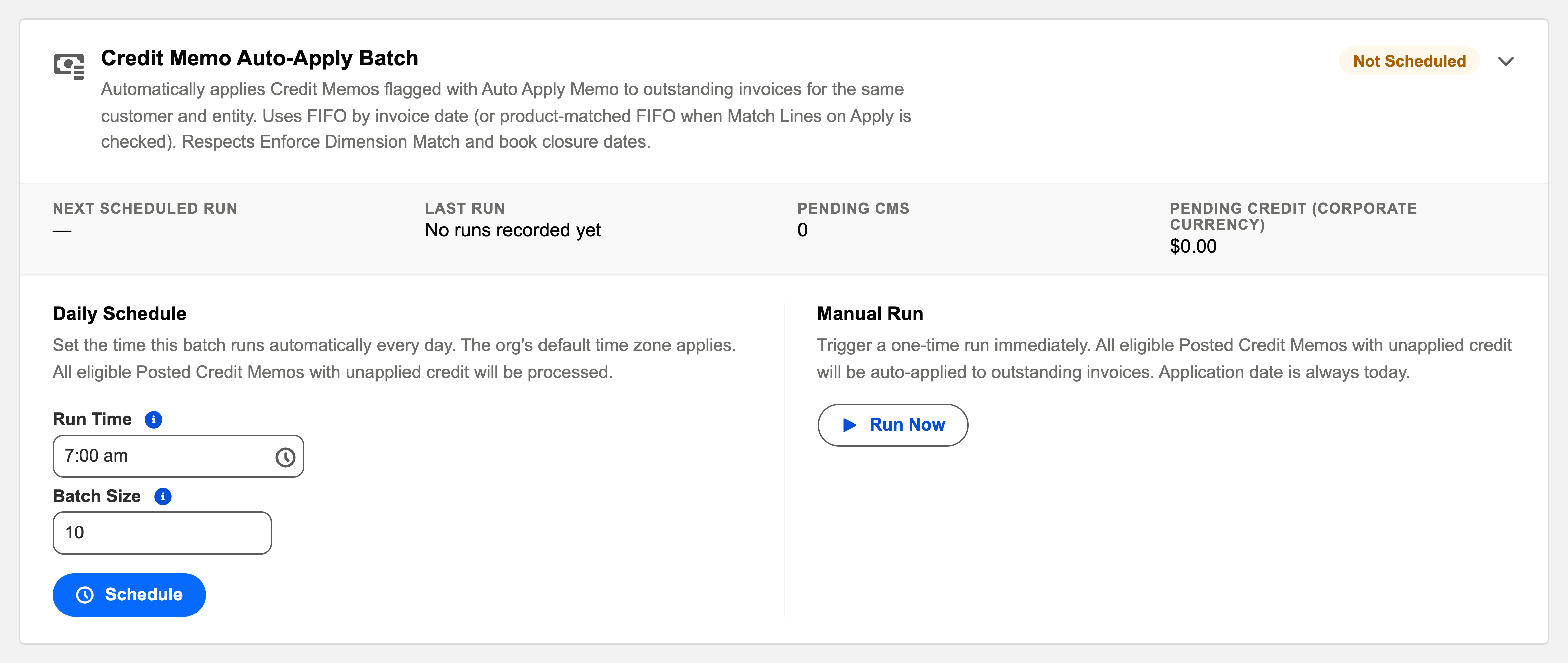Screen dimensions: 1568x663
Task: Click the Pending Credit (Corporate Currency) label
Action: click(x=1294, y=217)
